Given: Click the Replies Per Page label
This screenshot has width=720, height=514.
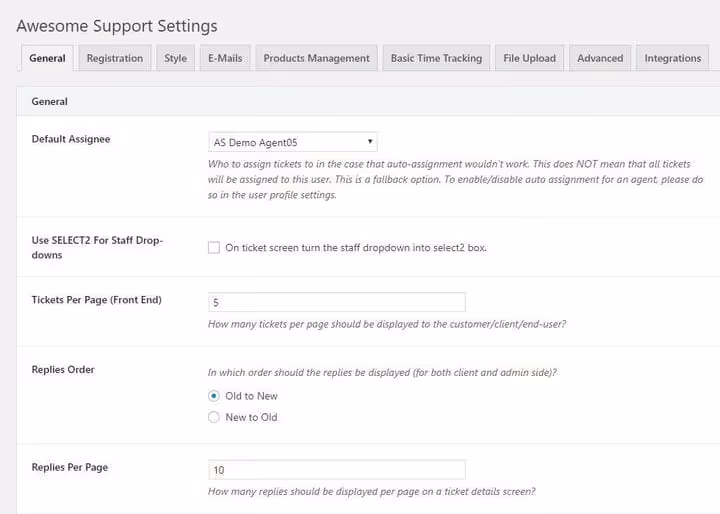Looking at the screenshot, I should pyautogui.click(x=70, y=467).
